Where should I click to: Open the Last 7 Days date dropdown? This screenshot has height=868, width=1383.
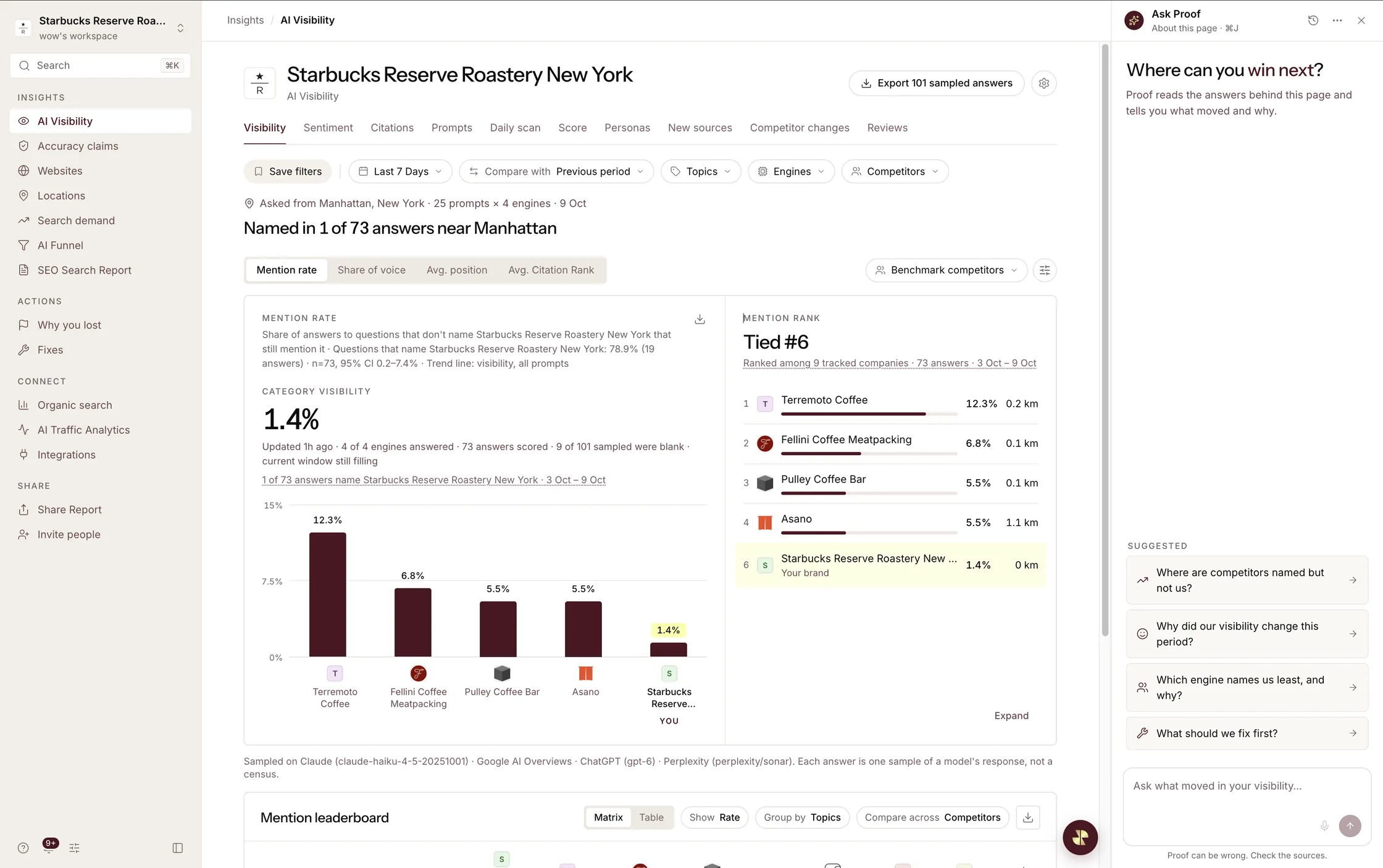[400, 172]
